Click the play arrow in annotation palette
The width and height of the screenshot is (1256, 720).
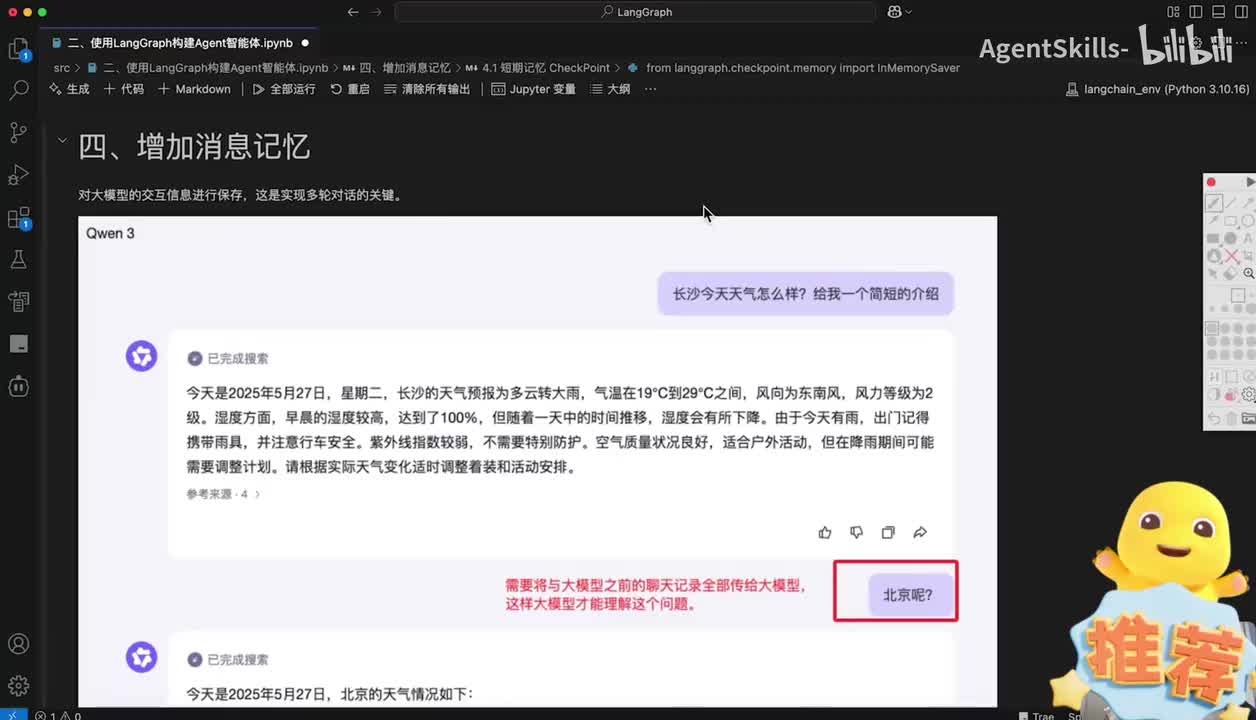point(1250,182)
